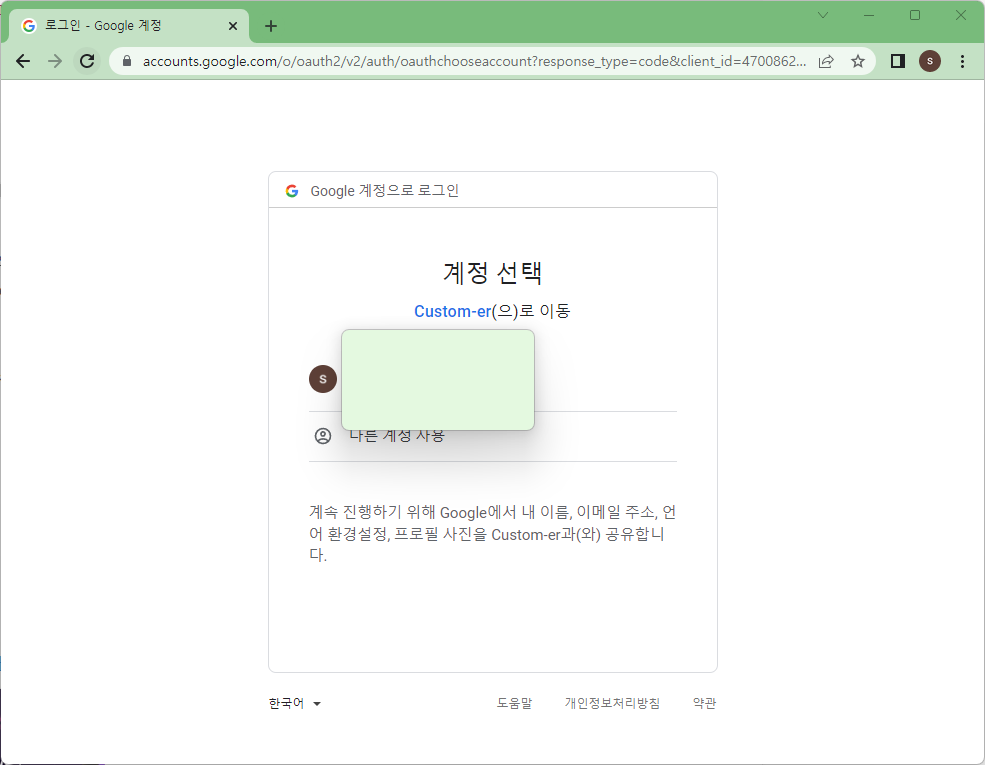This screenshot has width=985, height=765.
Task: Minimize the Chrome window
Action: click(x=869, y=15)
